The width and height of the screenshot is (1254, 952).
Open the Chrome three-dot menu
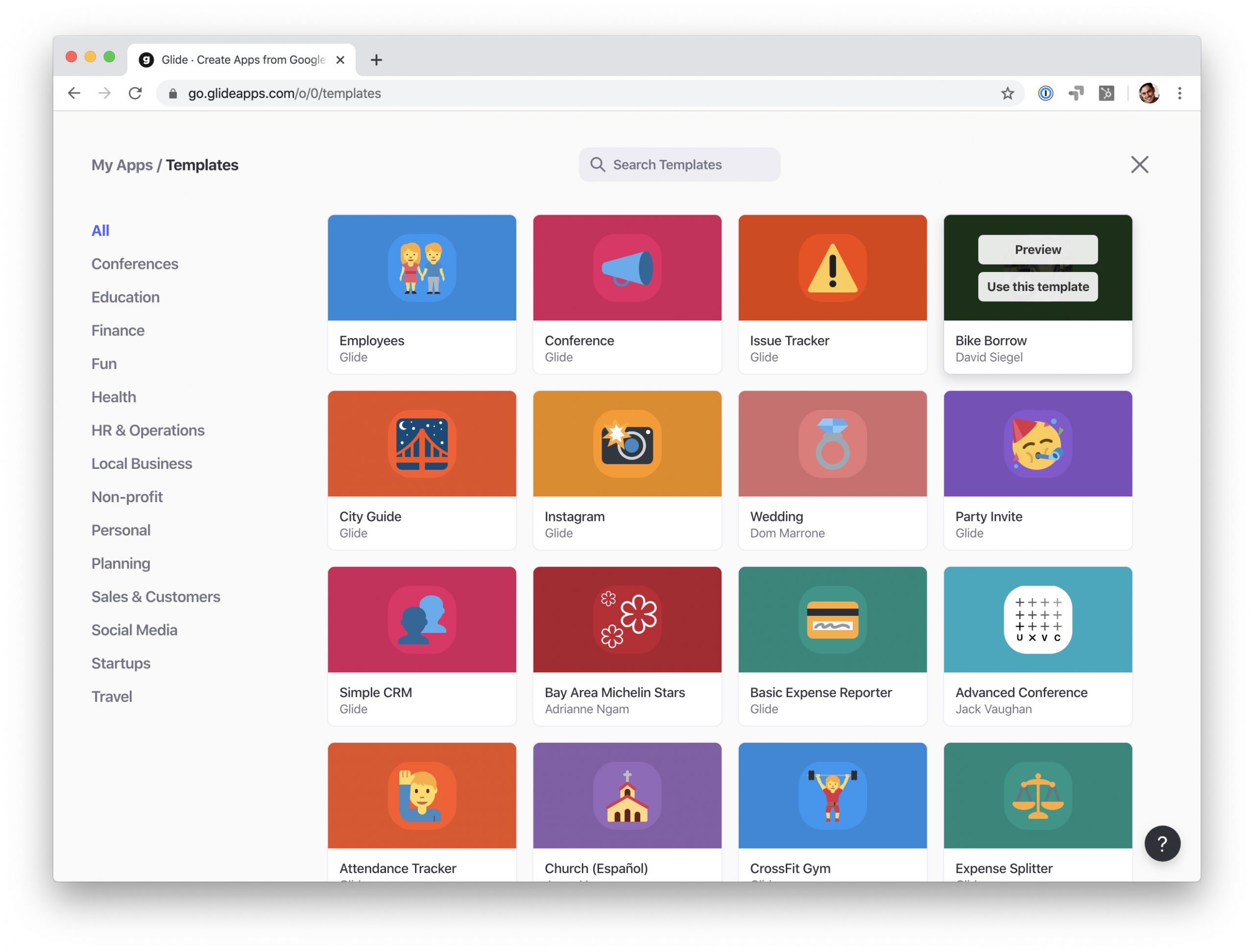tap(1179, 93)
